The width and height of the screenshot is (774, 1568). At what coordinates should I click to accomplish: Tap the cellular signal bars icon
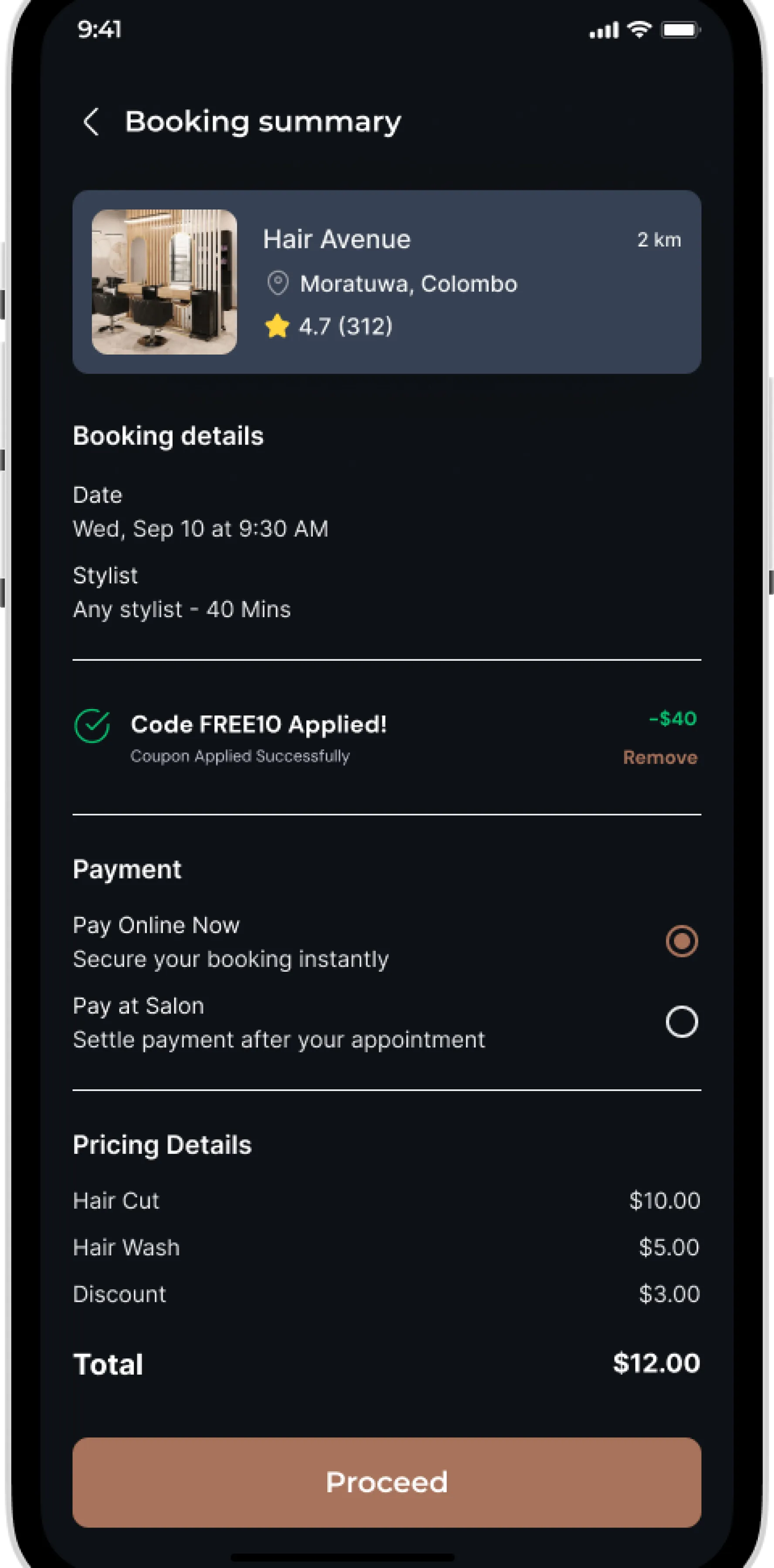[604, 30]
